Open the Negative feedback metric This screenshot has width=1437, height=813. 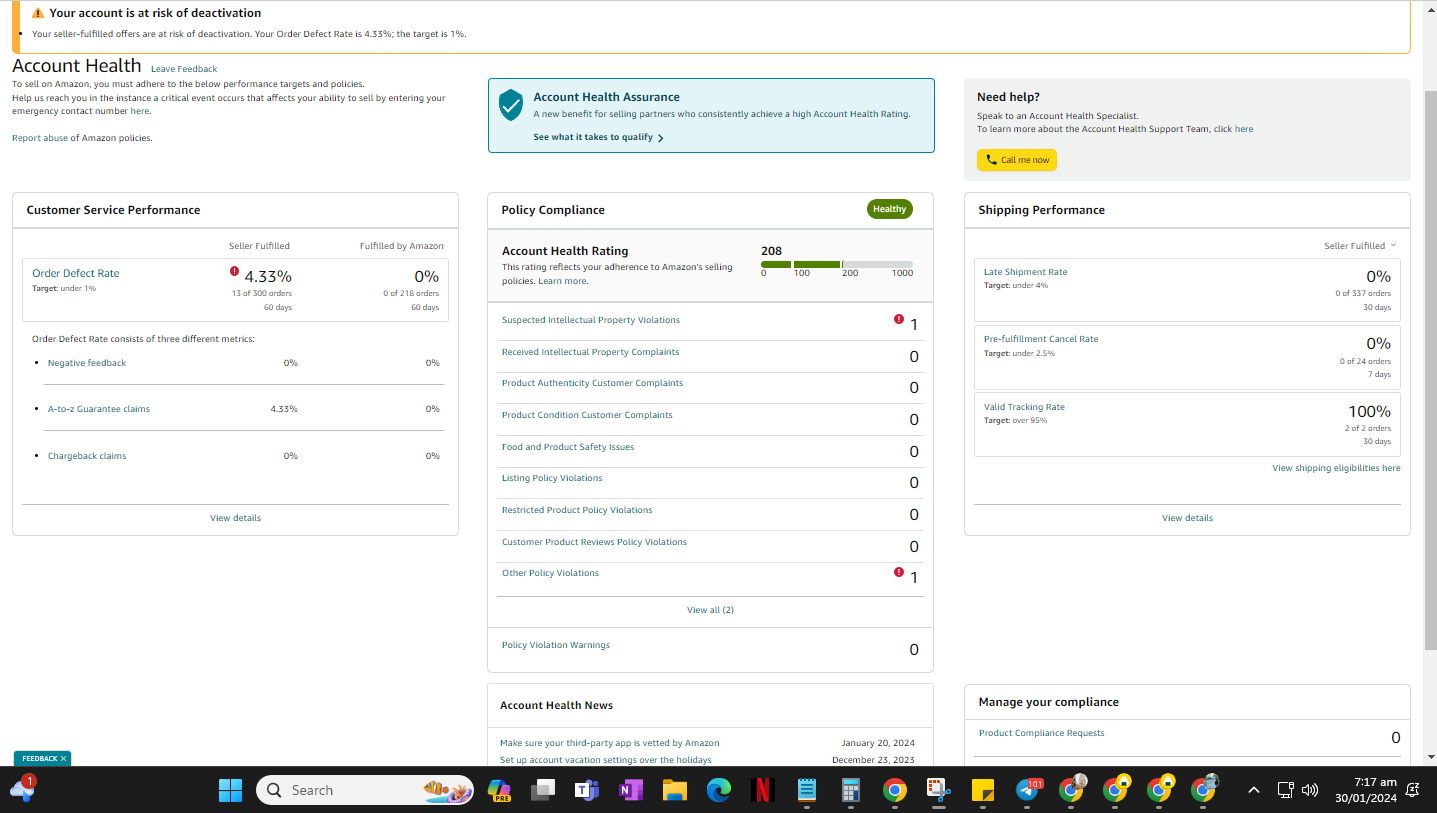click(87, 363)
